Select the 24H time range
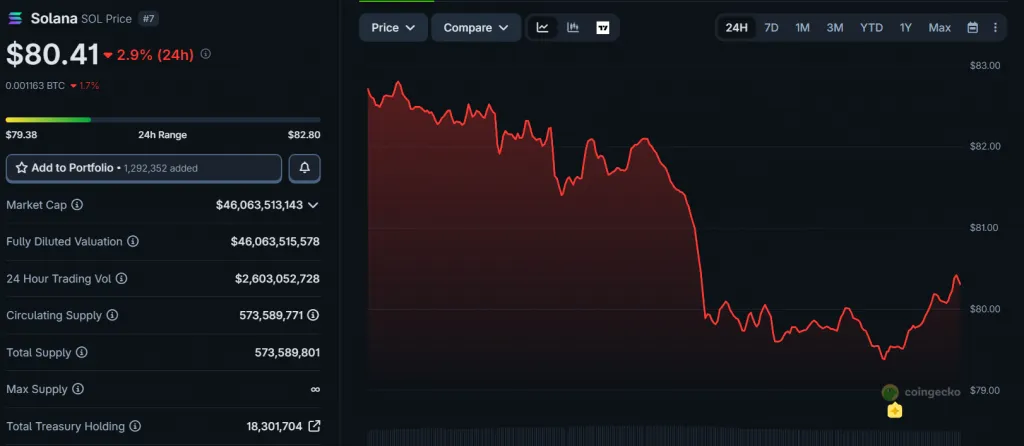1024x446 pixels. point(737,27)
